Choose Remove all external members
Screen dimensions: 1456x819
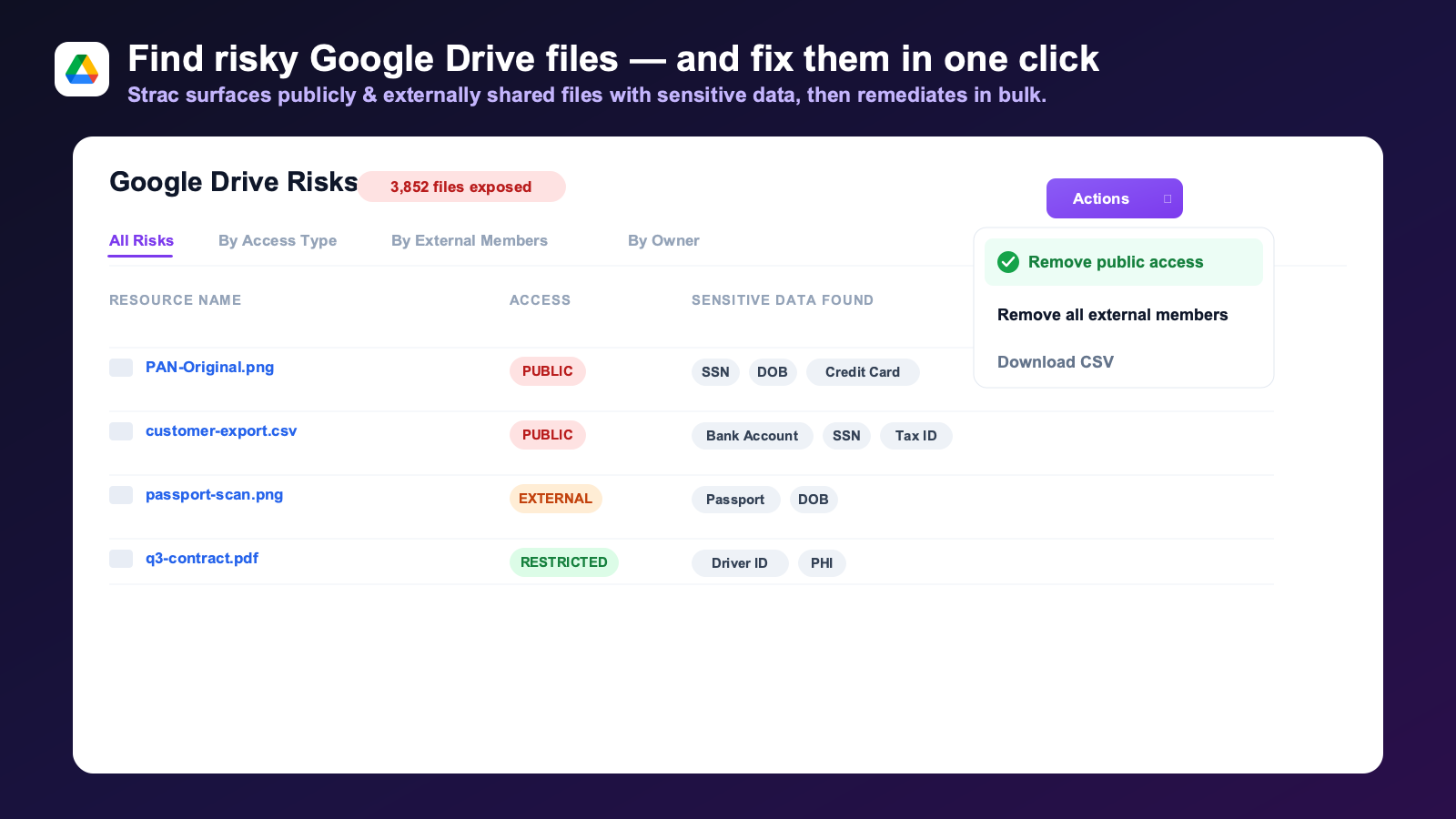pyautogui.click(x=1113, y=315)
